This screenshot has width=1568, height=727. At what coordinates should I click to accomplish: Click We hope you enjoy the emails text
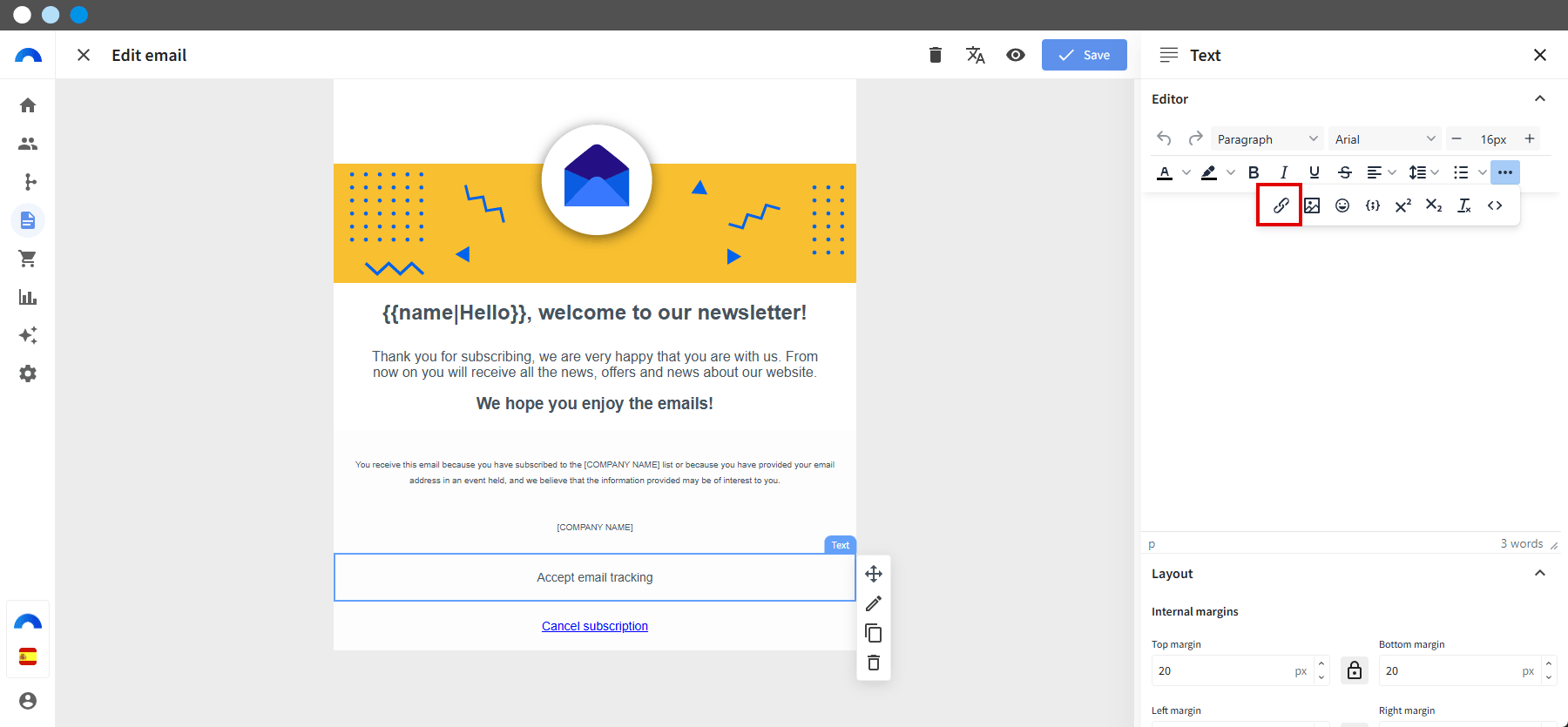[595, 403]
